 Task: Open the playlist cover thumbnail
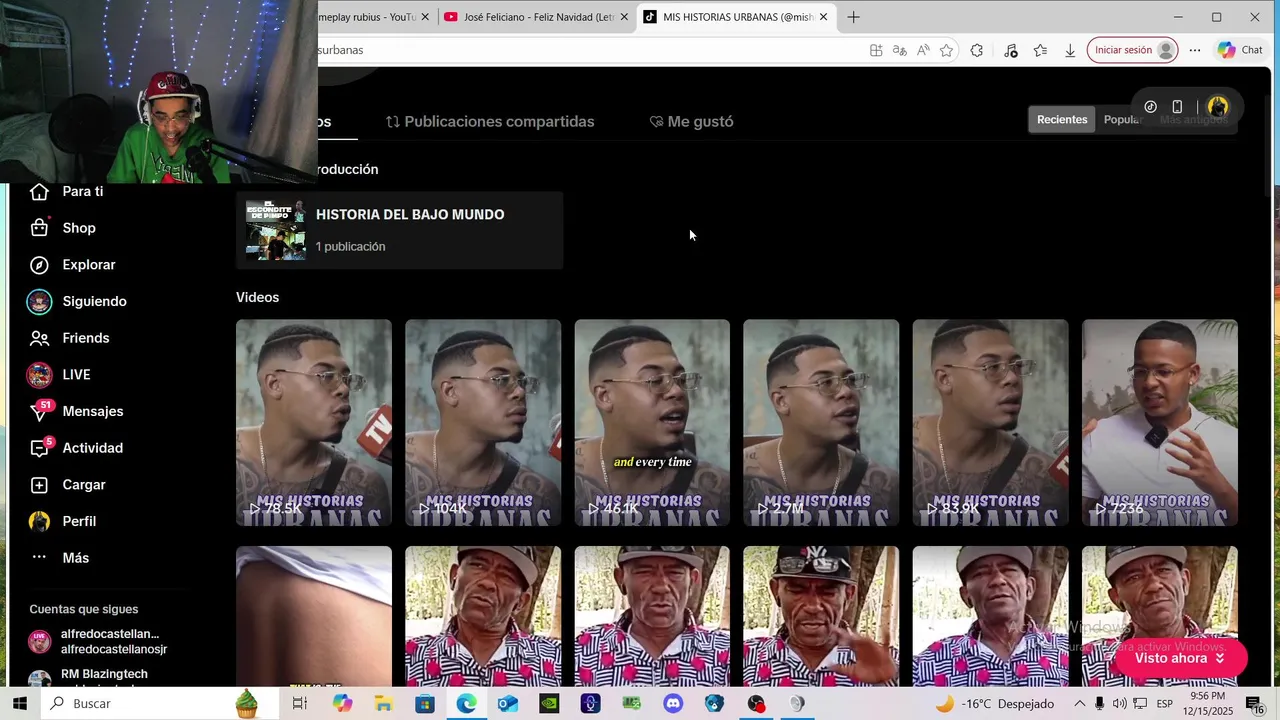275,230
